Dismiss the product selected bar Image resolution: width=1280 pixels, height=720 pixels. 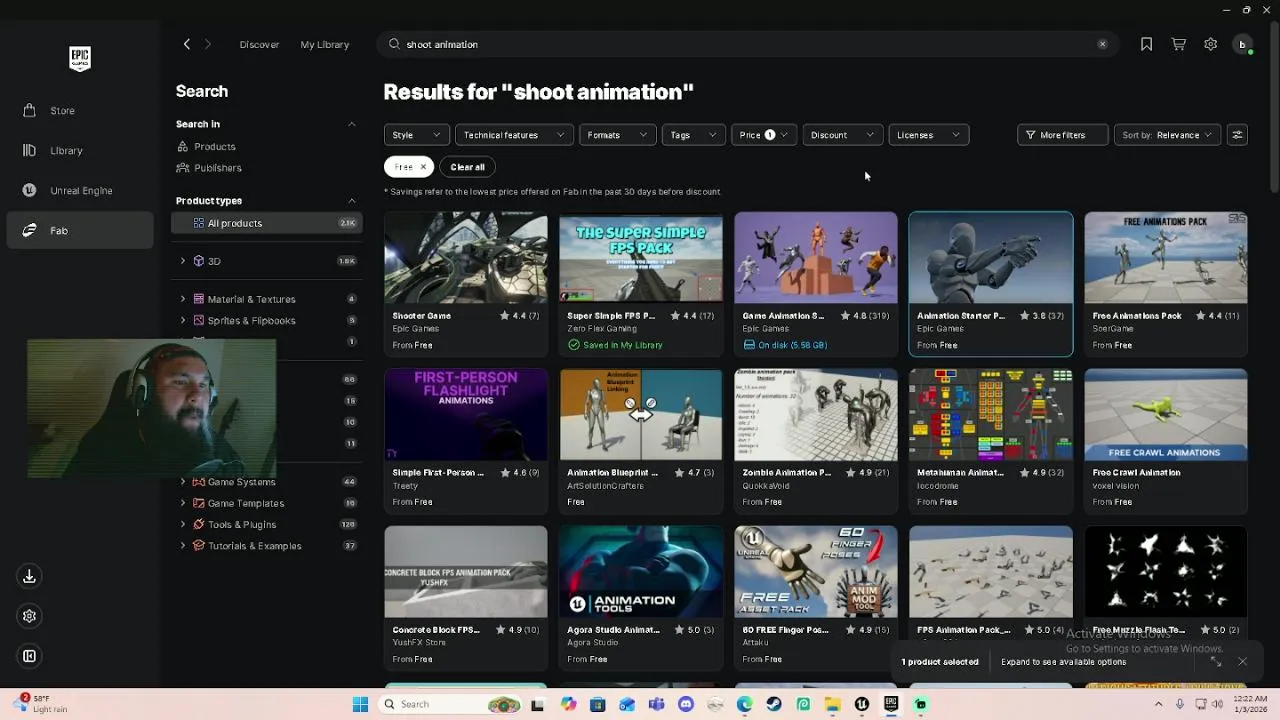1242,662
